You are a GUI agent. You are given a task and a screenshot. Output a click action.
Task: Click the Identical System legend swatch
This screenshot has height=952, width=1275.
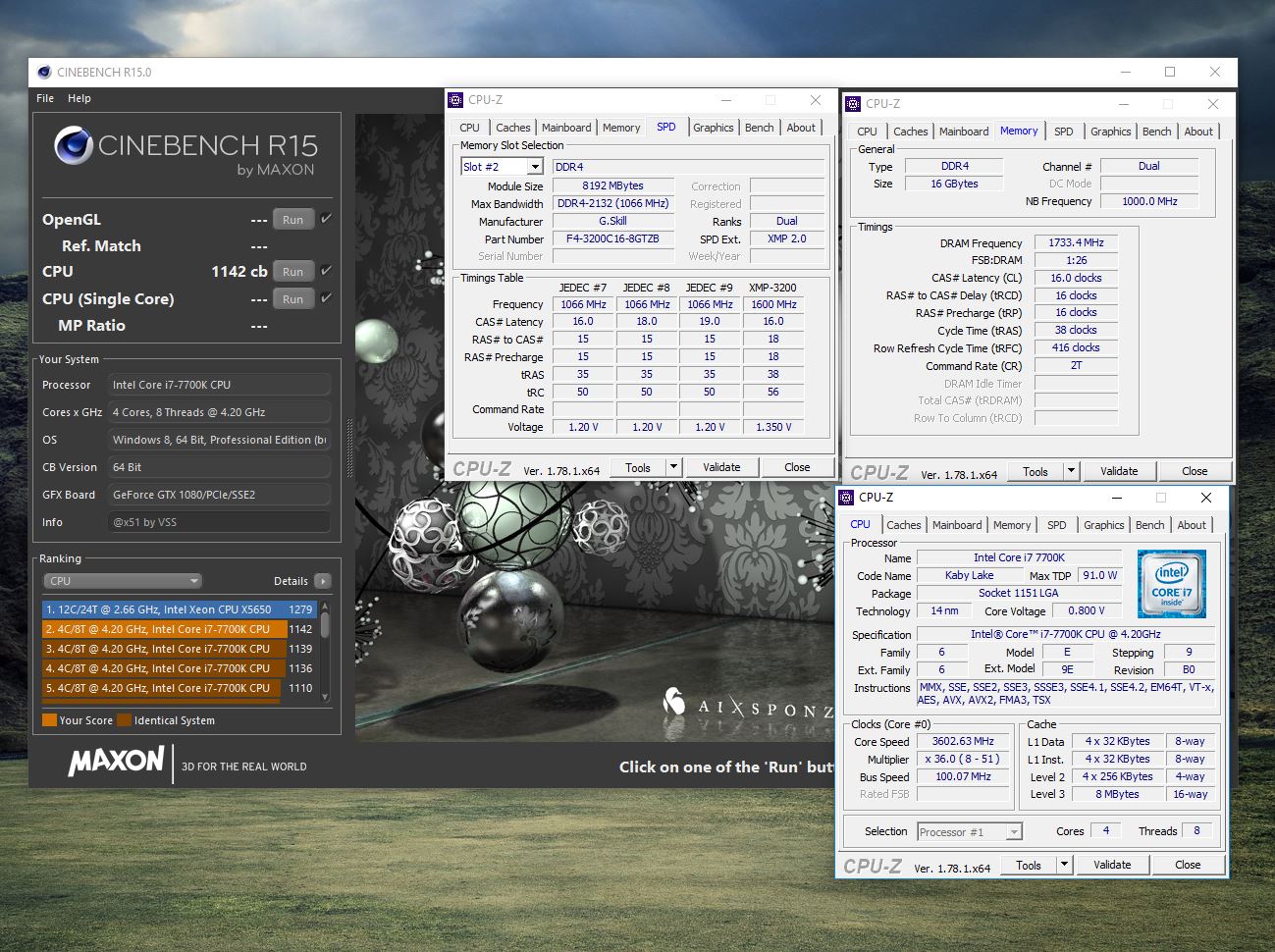click(x=124, y=720)
